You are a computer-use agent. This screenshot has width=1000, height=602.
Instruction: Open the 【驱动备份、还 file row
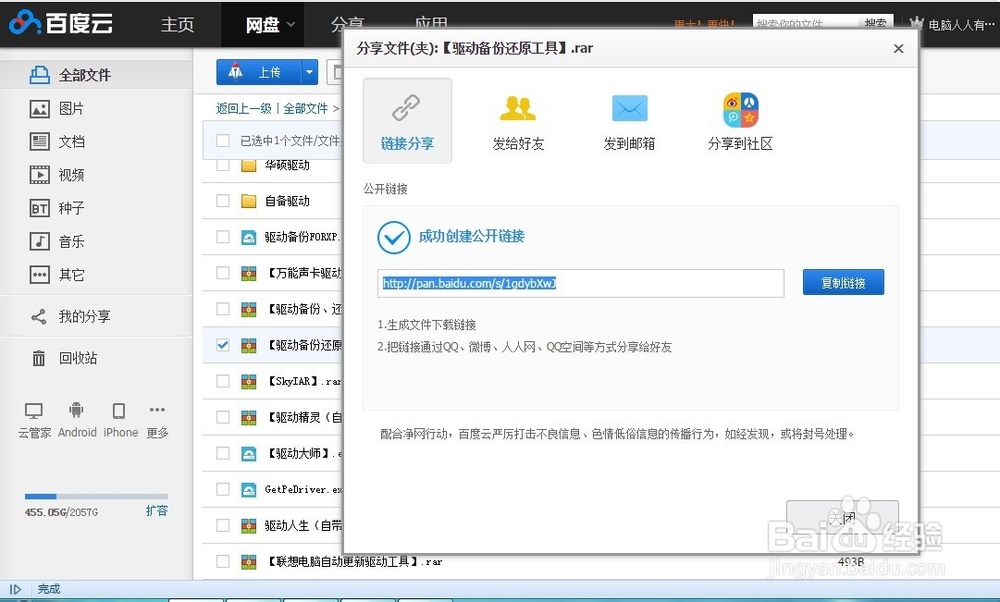pos(304,309)
